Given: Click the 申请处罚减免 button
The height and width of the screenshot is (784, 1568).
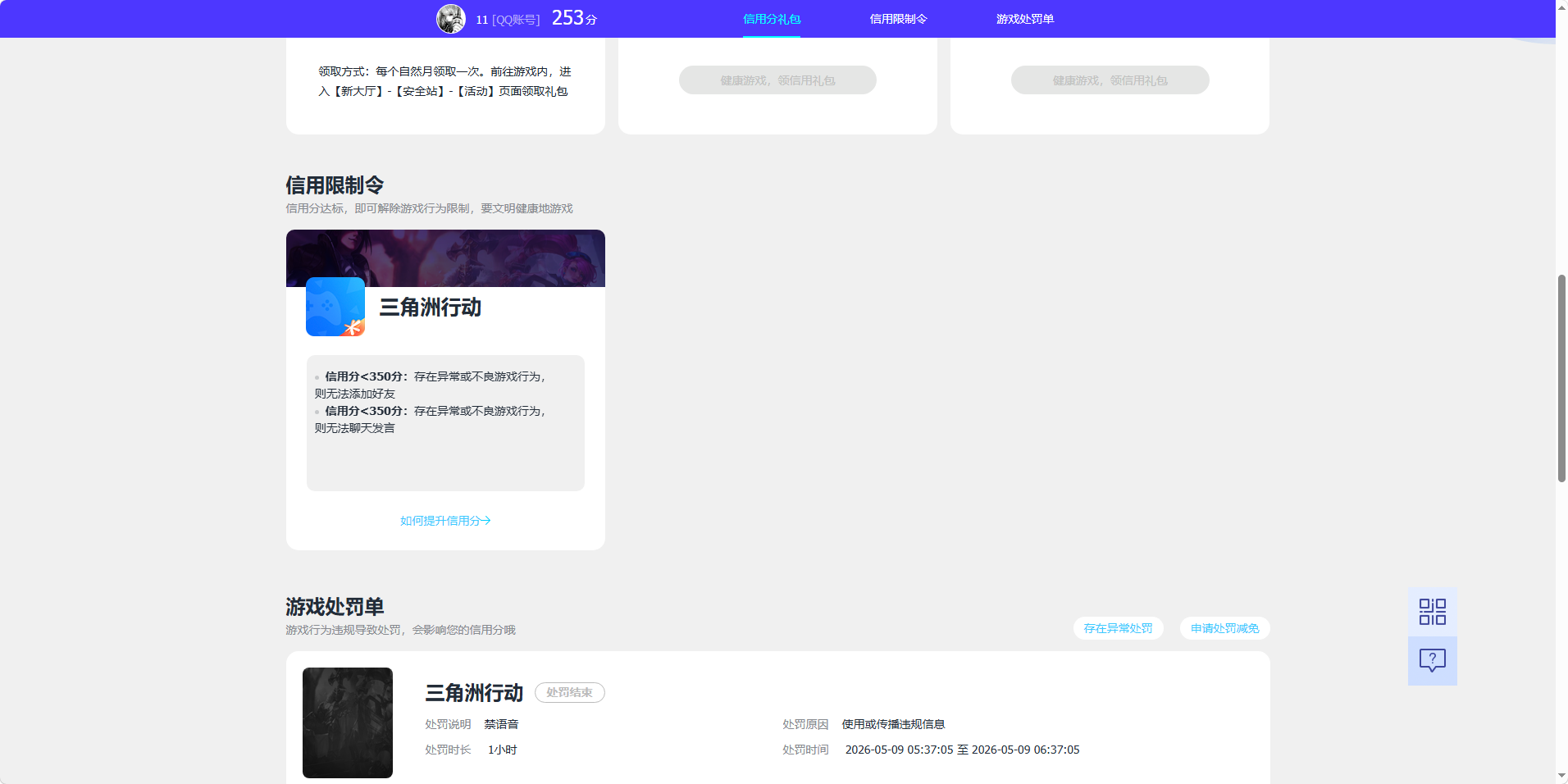Looking at the screenshot, I should [x=1224, y=628].
